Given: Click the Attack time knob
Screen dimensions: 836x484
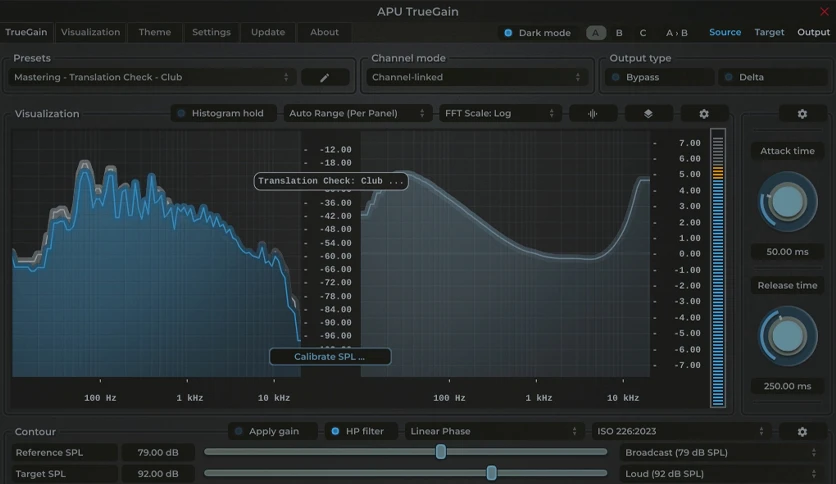Looking at the screenshot, I should 787,201.
